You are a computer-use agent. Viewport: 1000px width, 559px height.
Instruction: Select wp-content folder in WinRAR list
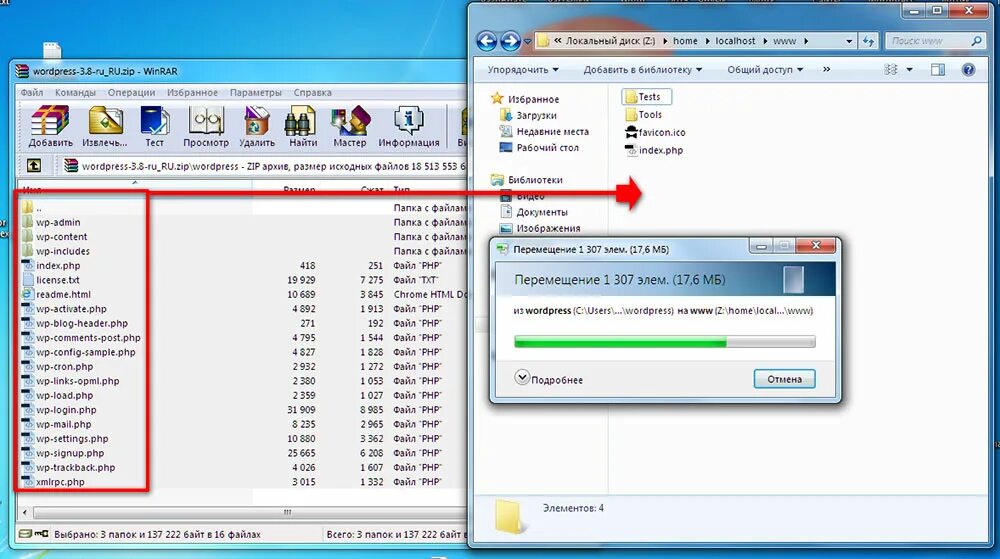(61, 236)
